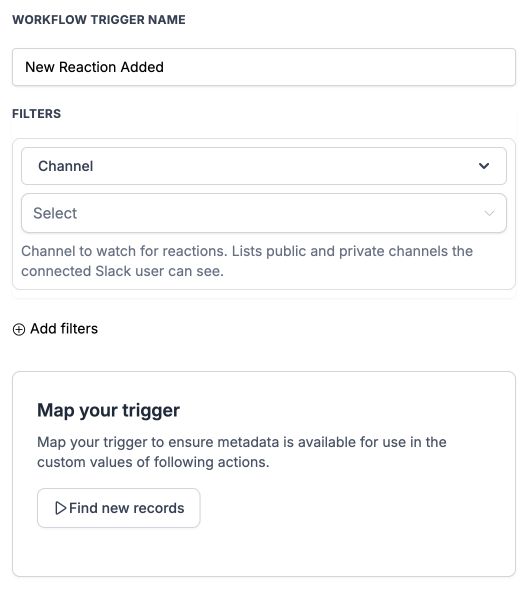The width and height of the screenshot is (525, 590).
Task: Click the channel help text about reactions
Action: click(x=247, y=261)
